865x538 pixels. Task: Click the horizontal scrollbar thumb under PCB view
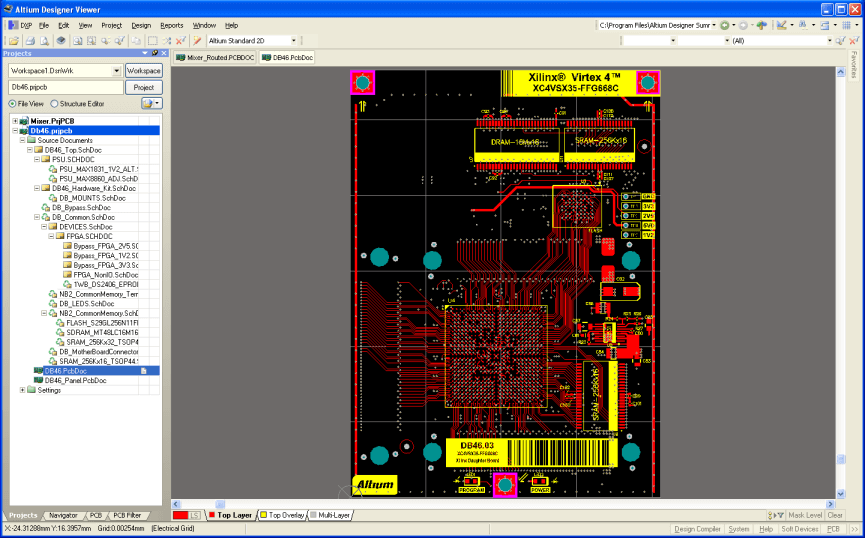pos(220,504)
